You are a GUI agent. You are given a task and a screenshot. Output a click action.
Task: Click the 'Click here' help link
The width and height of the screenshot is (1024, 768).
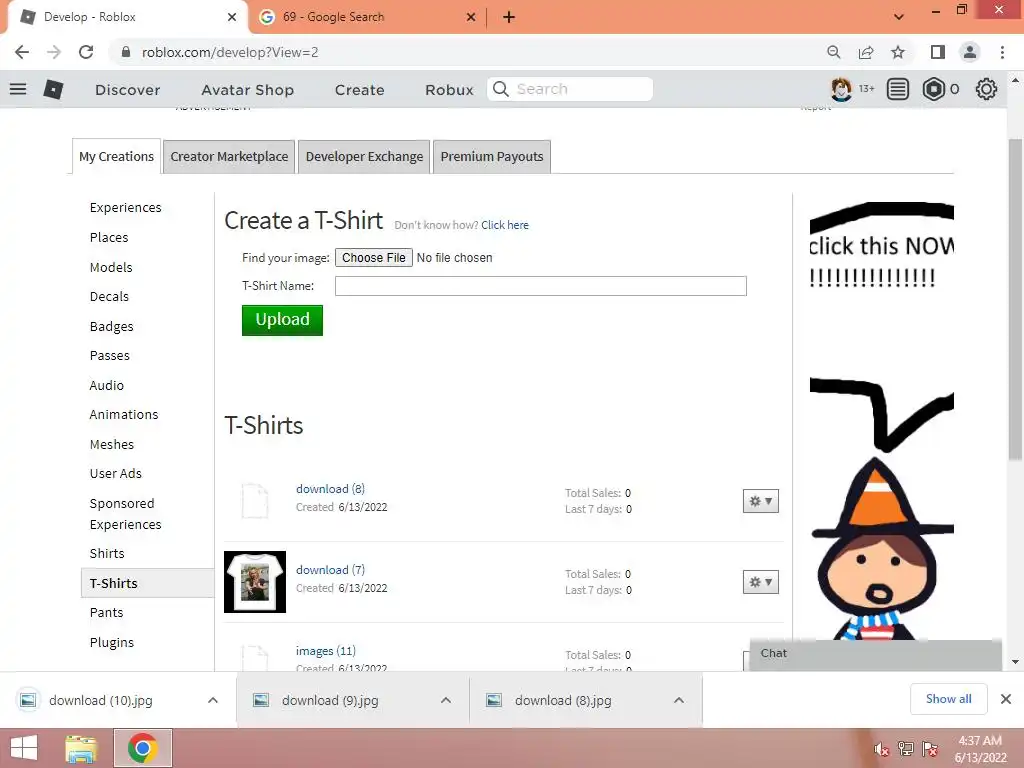click(x=505, y=225)
